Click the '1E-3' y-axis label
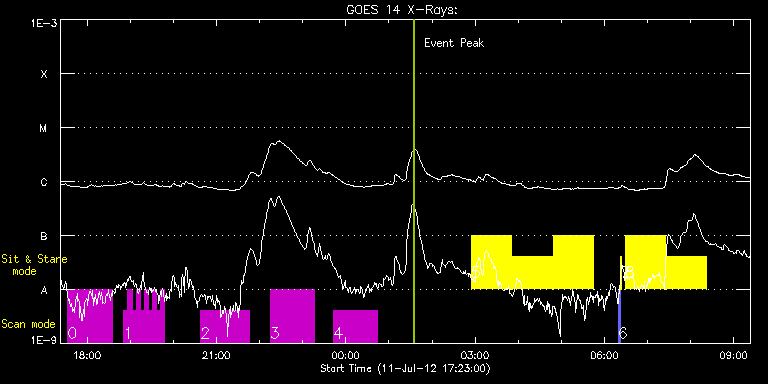The height and width of the screenshot is (384, 768). coord(44,23)
